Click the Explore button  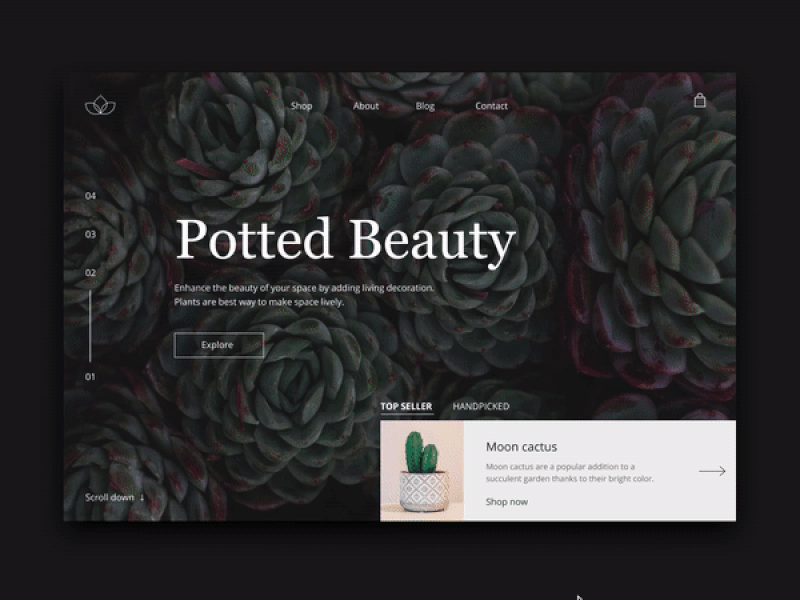point(218,344)
